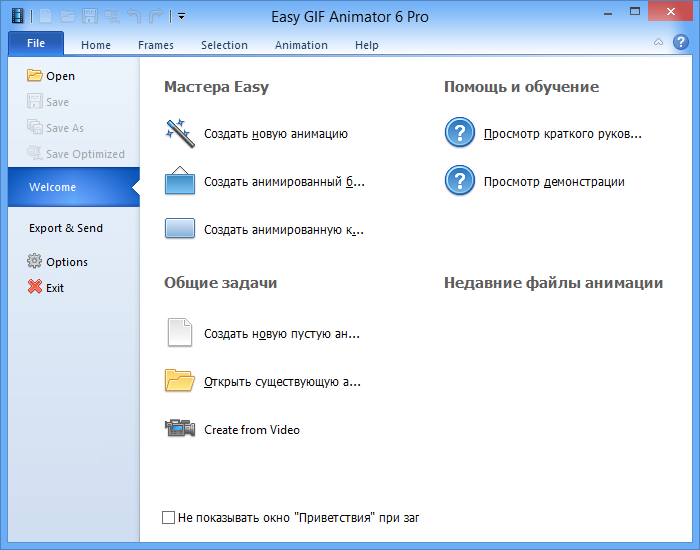
Task: Click the Save label in File menu
Action: pos(57,102)
